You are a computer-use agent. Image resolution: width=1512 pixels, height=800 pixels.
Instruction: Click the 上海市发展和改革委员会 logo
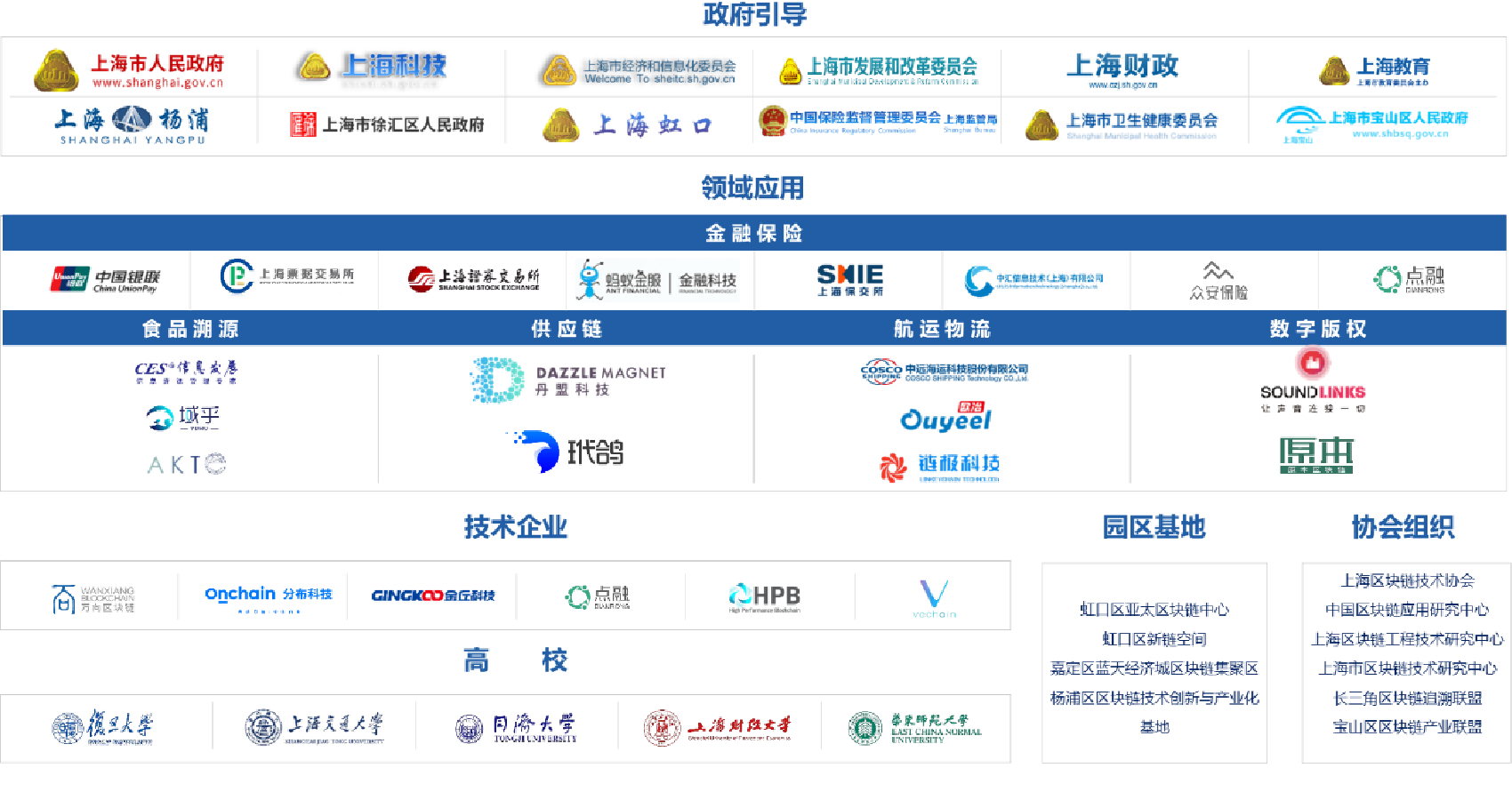coord(879,69)
